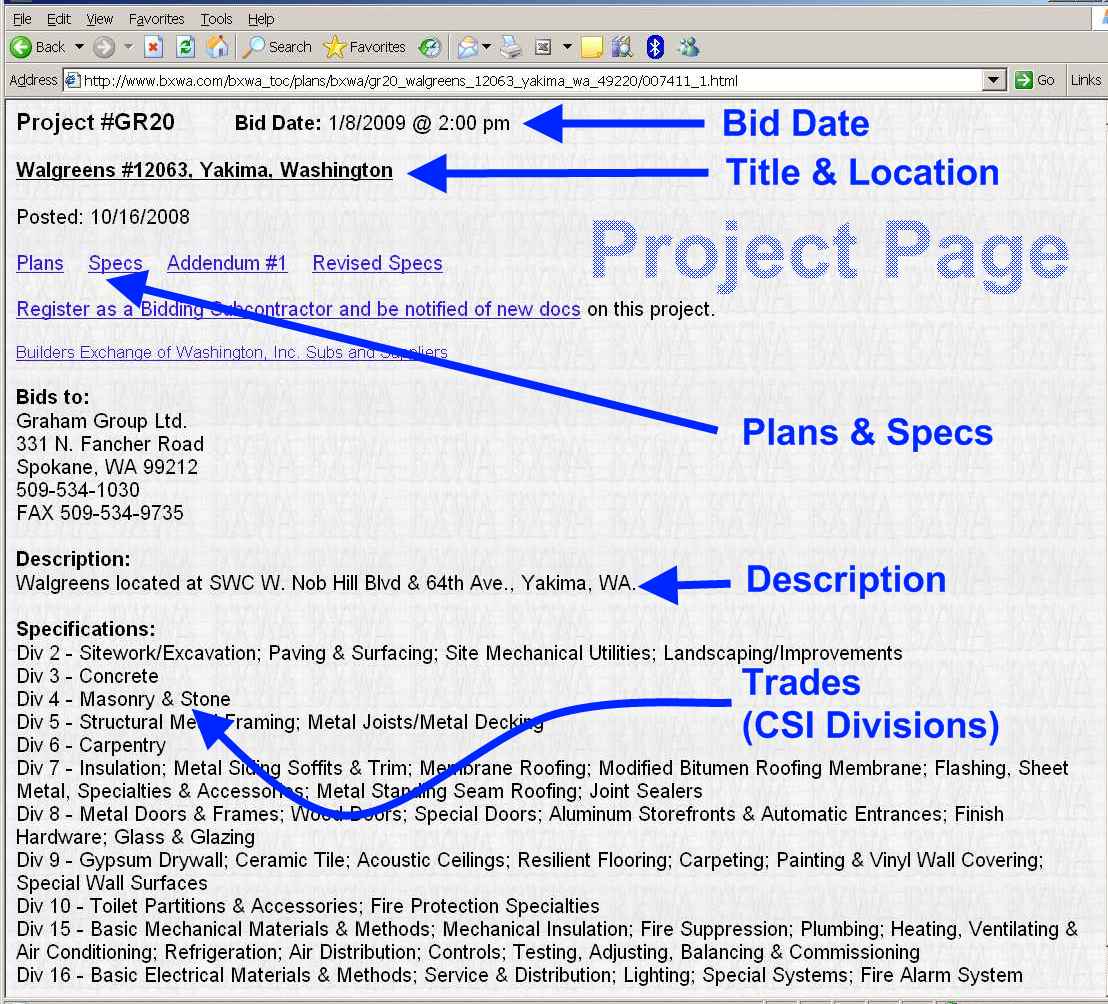
Task: Open the Revised Specs link
Action: pyautogui.click(x=377, y=264)
